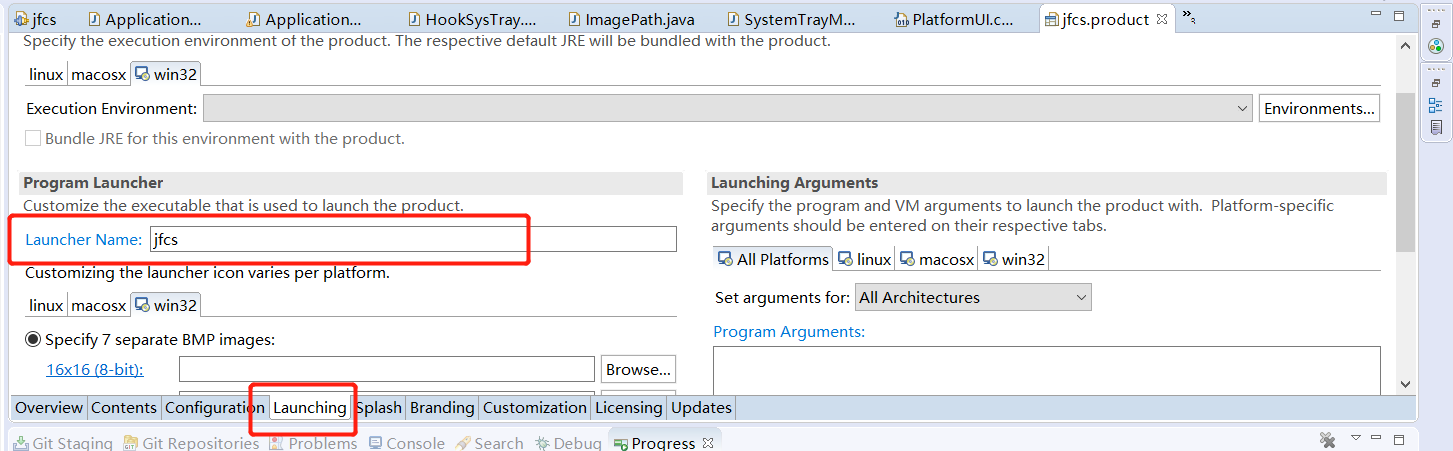The image size is (1453, 451).
Task: Switch to the Splash tab
Action: coord(379,408)
